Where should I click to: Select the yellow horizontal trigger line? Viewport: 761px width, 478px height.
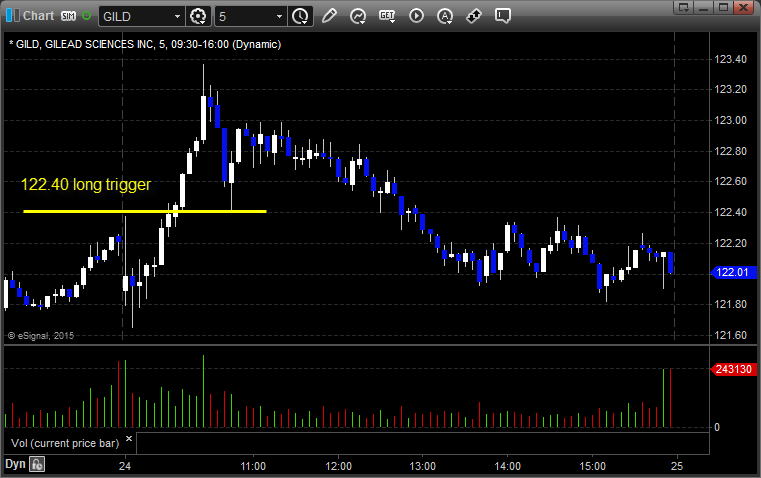point(145,211)
